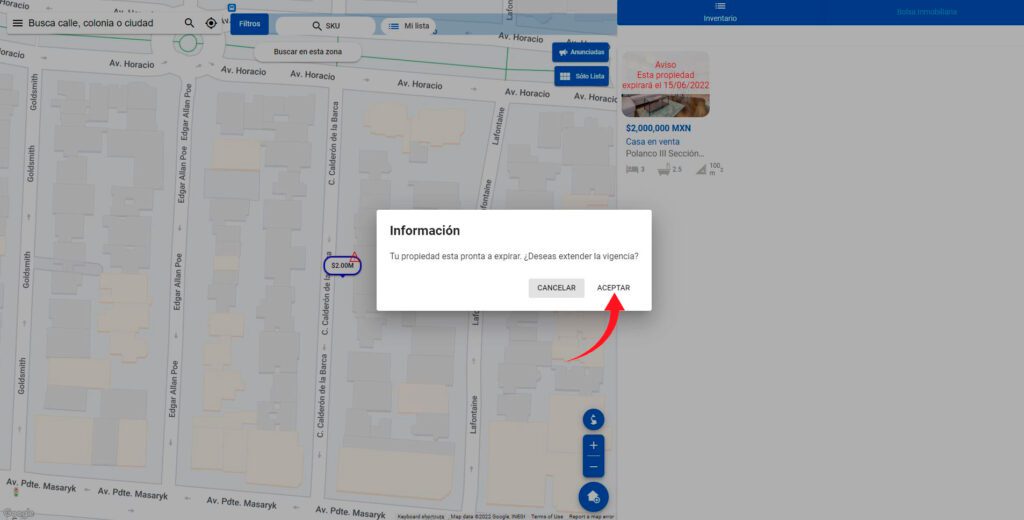Image resolution: width=1024 pixels, height=520 pixels.
Task: Click the bathrooms icon on the listing
Action: (664, 170)
